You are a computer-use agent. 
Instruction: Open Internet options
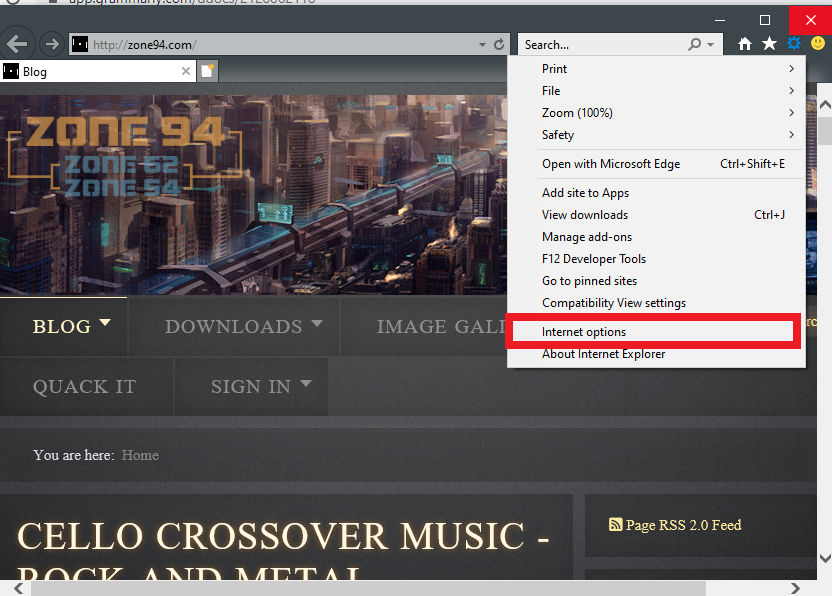[x=656, y=332]
